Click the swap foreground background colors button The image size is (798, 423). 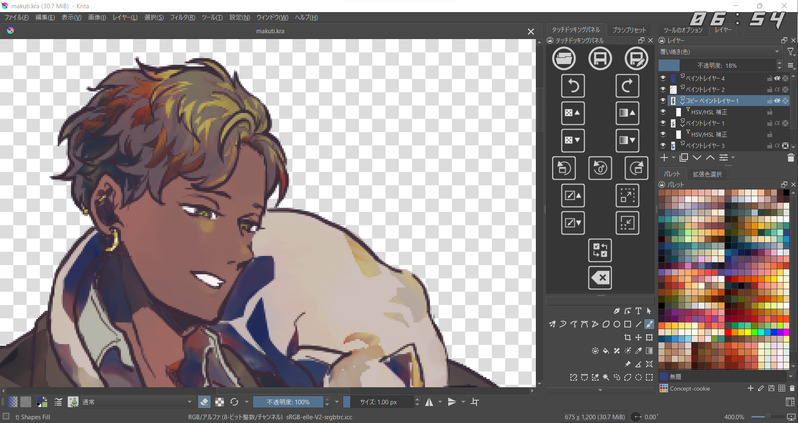(600, 250)
